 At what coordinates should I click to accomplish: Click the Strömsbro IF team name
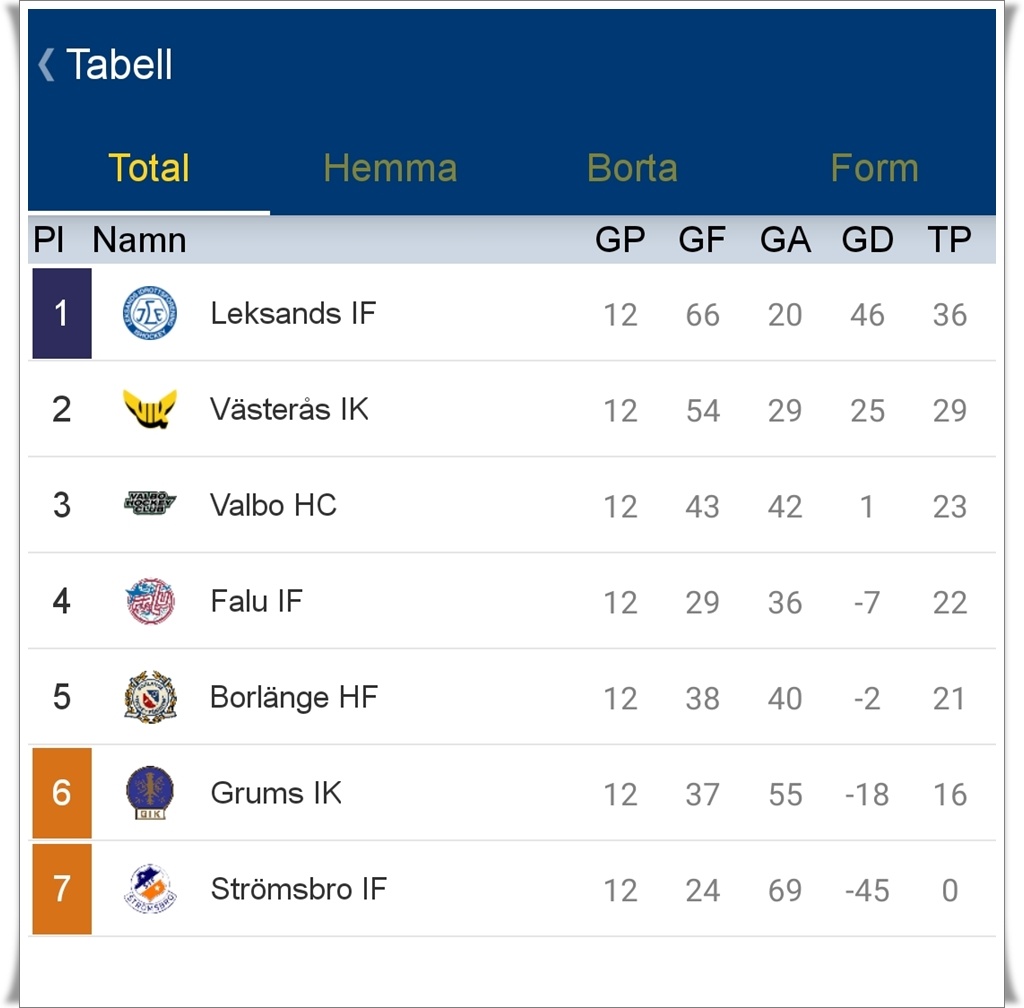[x=298, y=889]
